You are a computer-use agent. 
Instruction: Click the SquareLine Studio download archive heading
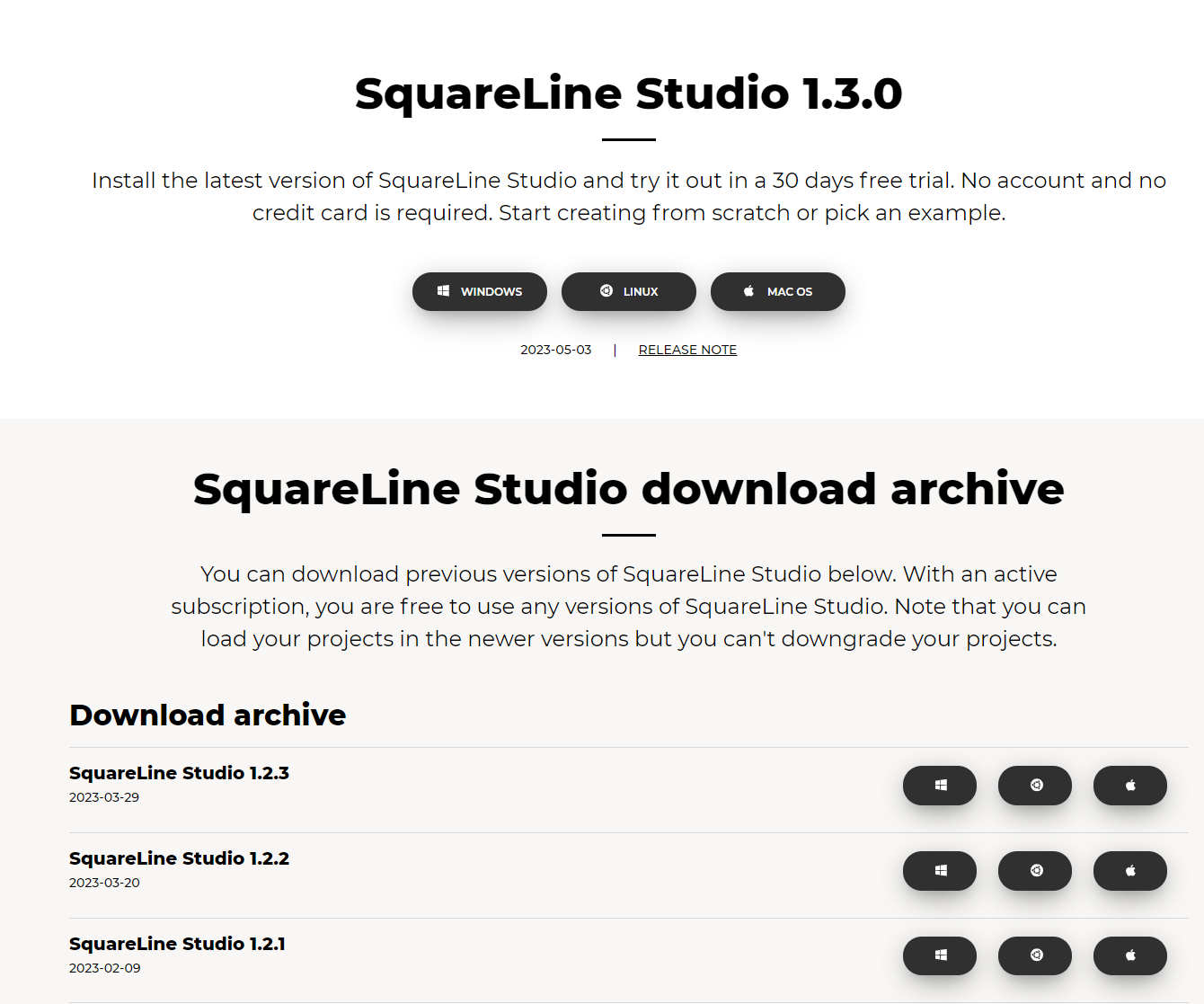(629, 489)
